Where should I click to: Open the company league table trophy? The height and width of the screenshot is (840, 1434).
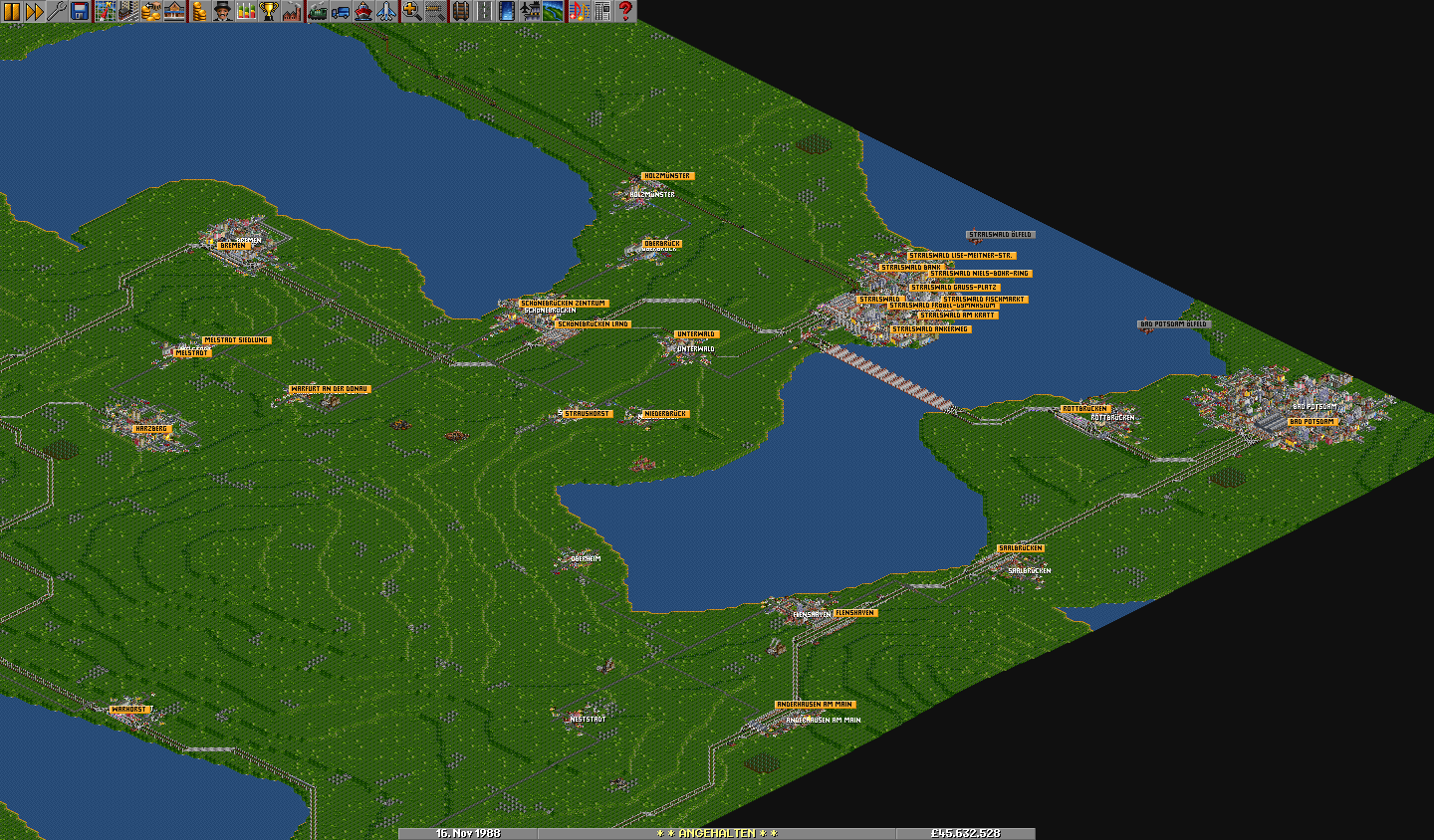[269, 11]
